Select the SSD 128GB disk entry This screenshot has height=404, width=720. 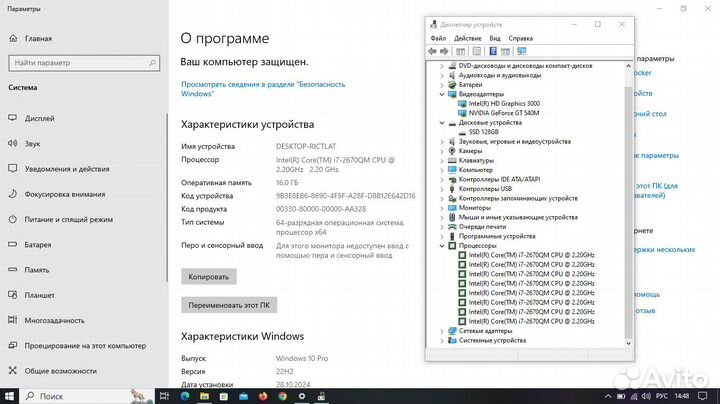tap(484, 132)
